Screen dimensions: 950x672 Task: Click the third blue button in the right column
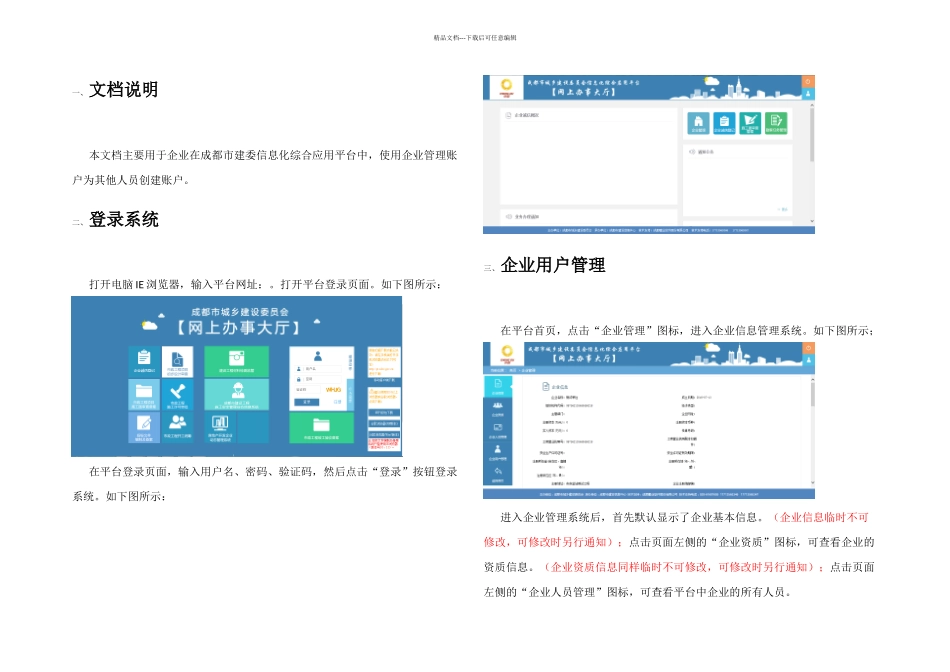click(x=384, y=434)
